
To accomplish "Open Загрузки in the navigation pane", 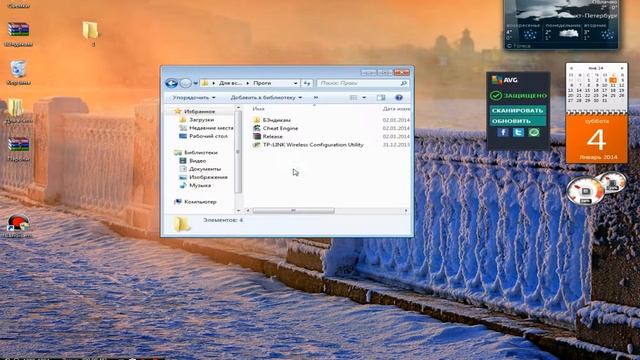I will click(197, 120).
